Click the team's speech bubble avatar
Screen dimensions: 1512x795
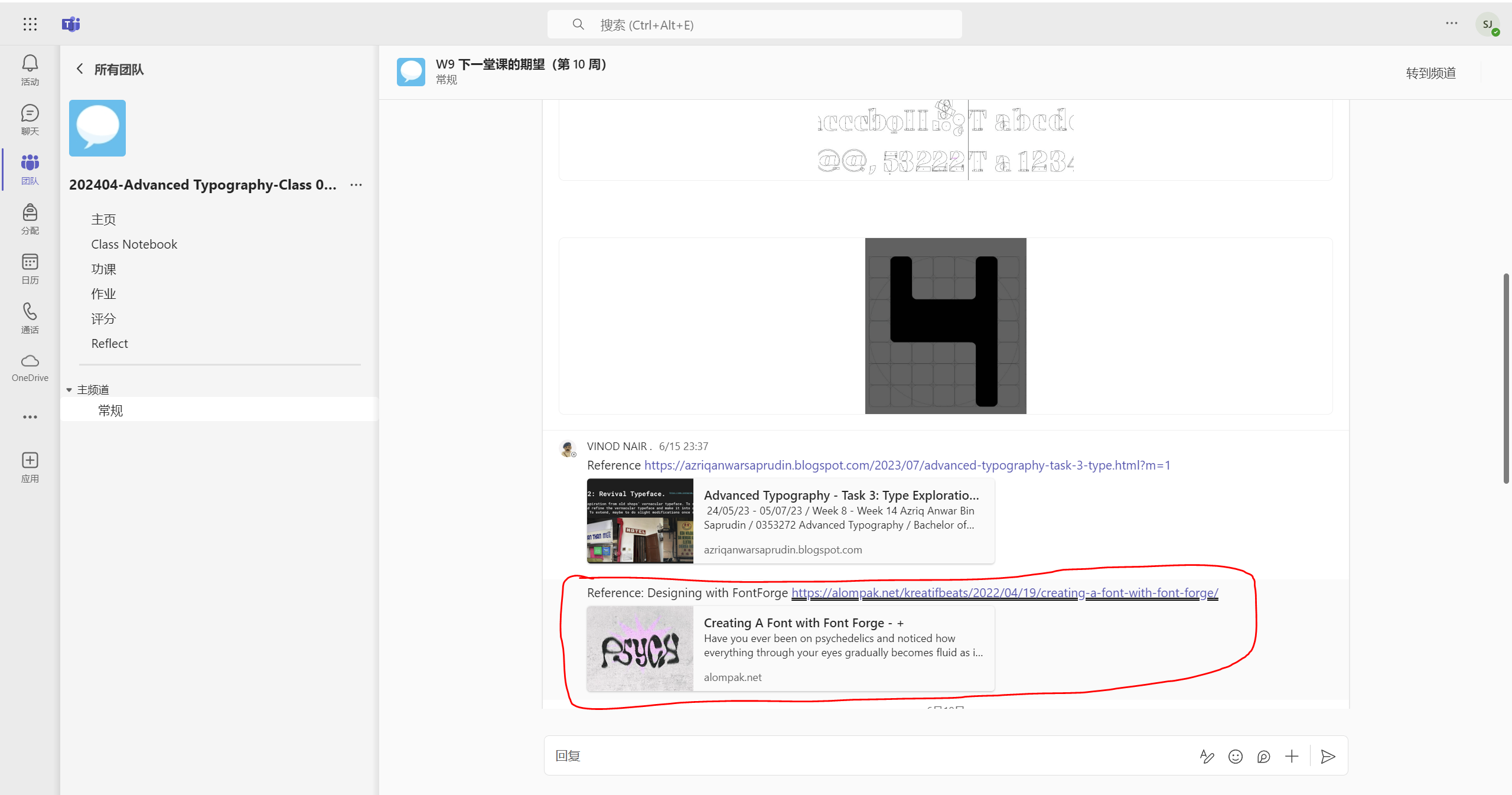pos(97,128)
